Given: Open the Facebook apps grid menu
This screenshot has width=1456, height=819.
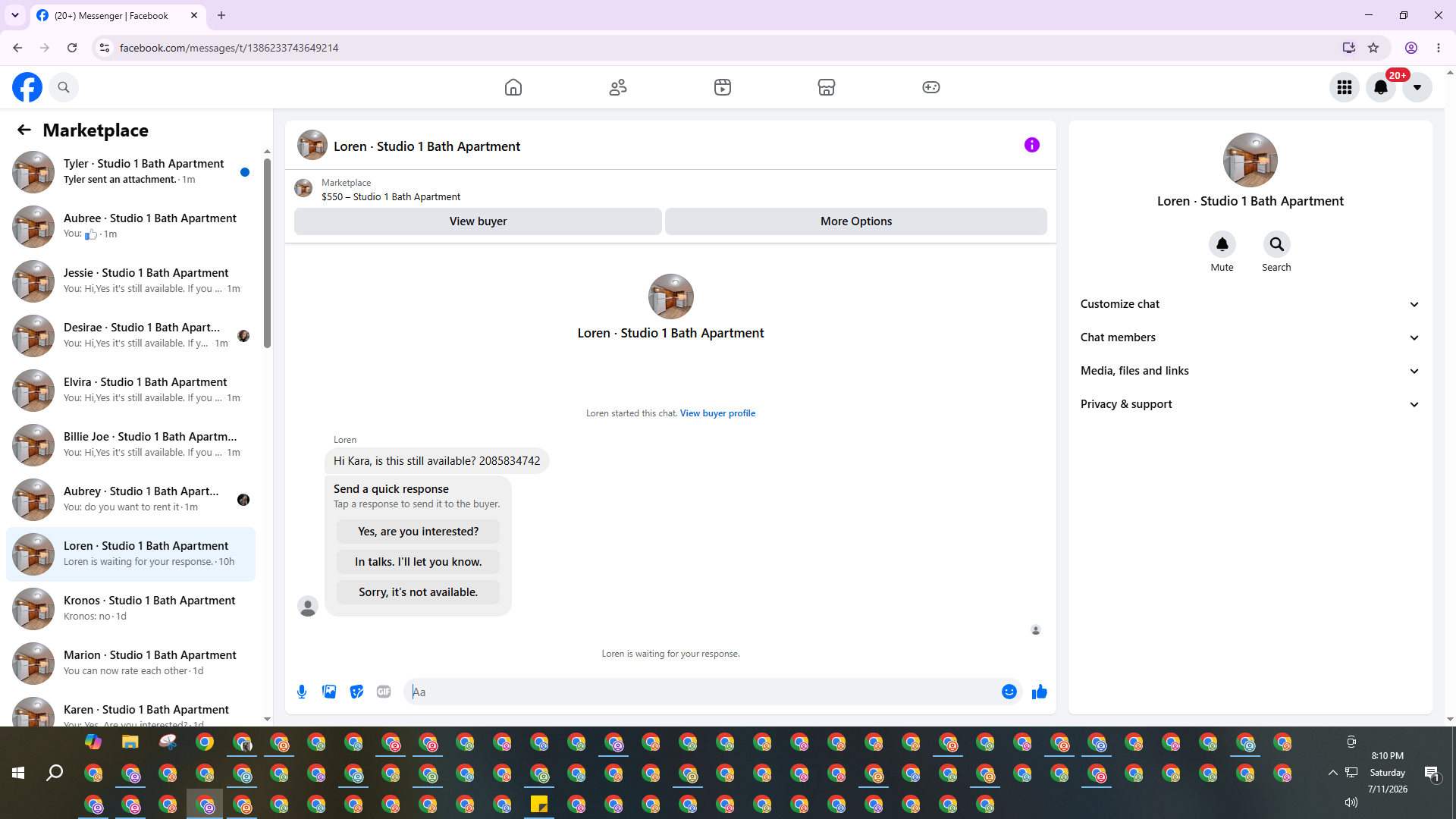Looking at the screenshot, I should [x=1345, y=87].
